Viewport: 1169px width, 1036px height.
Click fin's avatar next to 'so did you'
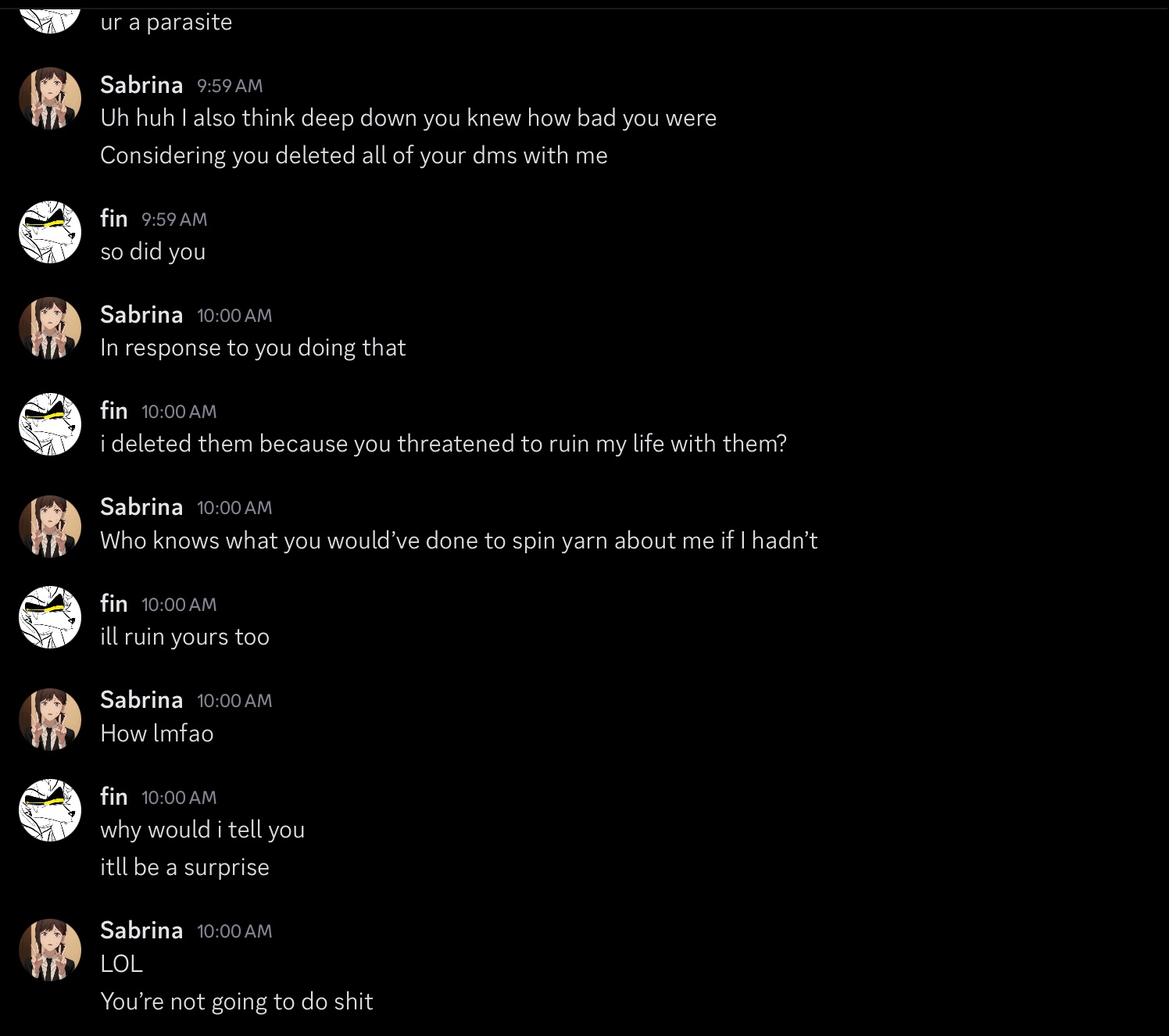pos(50,232)
